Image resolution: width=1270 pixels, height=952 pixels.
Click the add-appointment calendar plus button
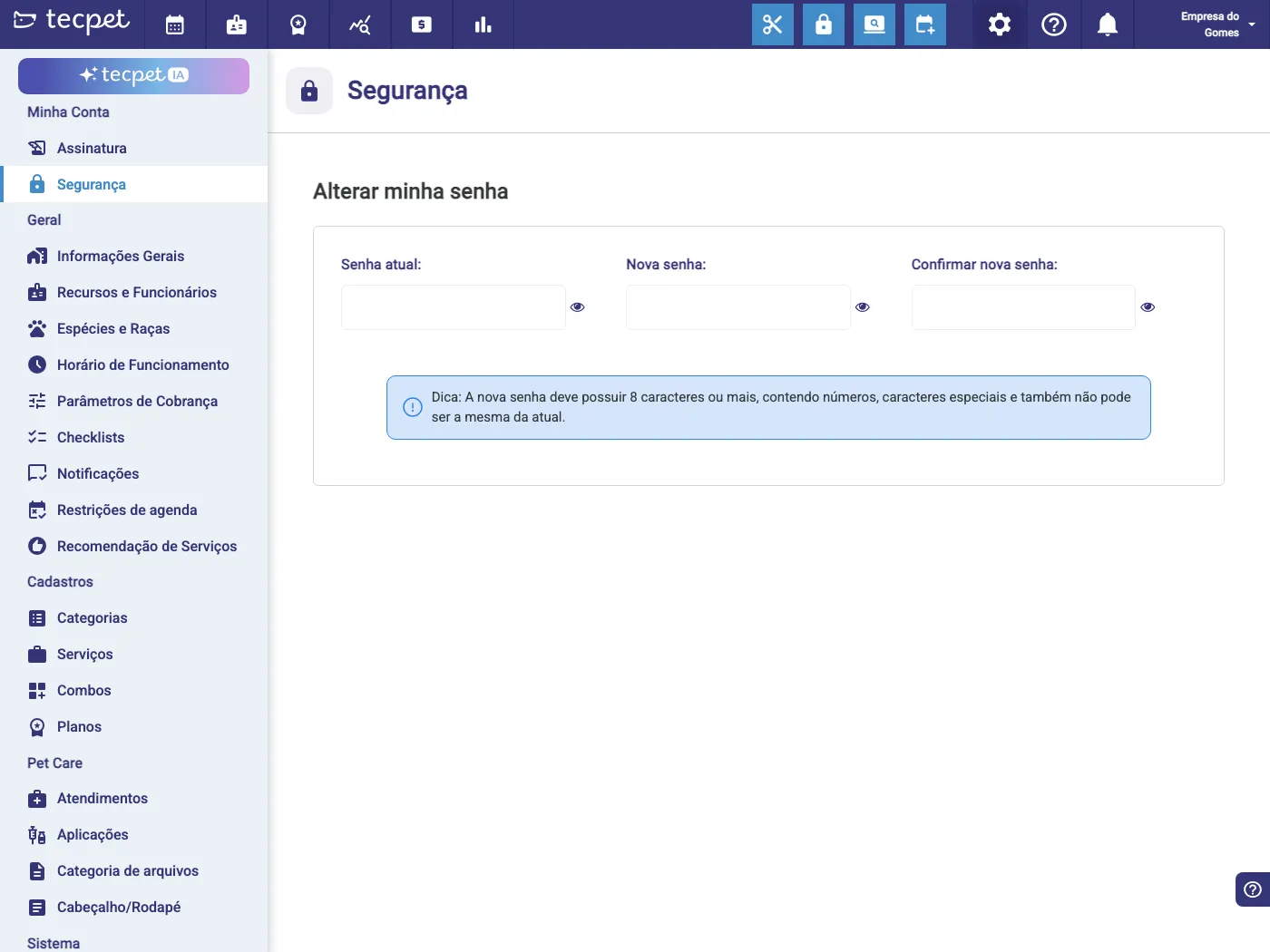(925, 24)
